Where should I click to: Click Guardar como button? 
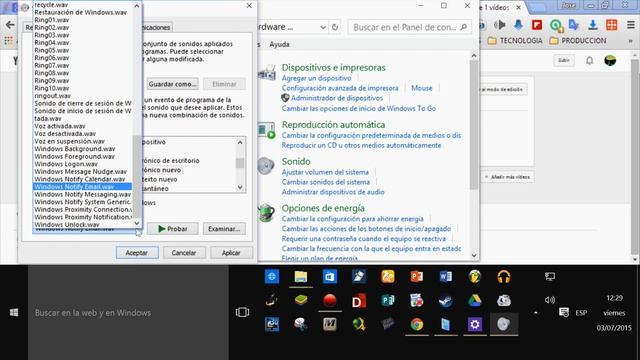coord(173,84)
